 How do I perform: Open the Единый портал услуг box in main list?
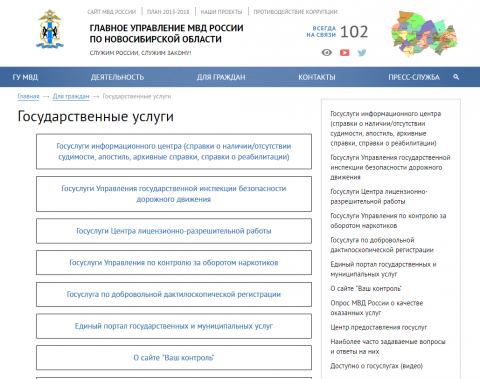174,326
